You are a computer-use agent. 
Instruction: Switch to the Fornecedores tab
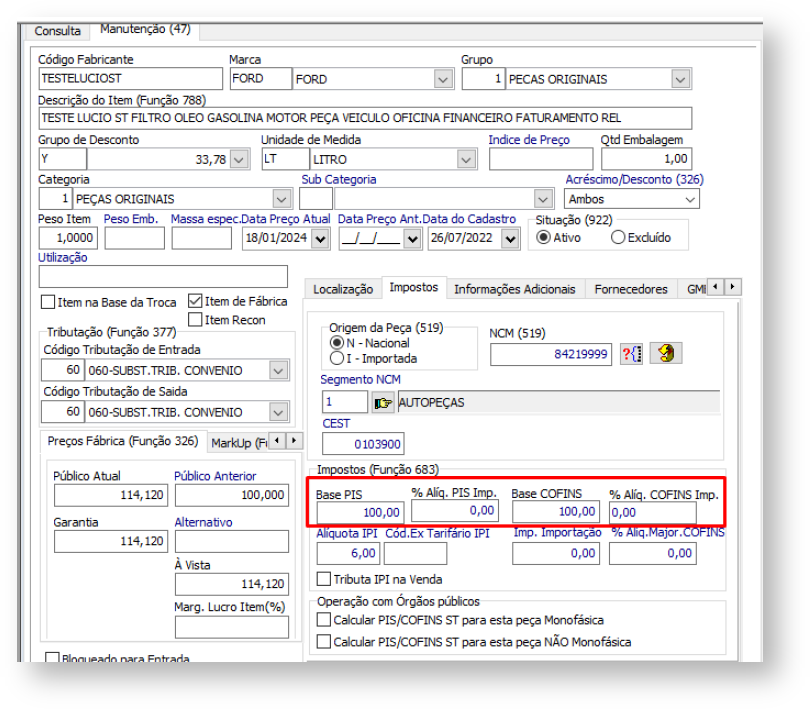[630, 289]
